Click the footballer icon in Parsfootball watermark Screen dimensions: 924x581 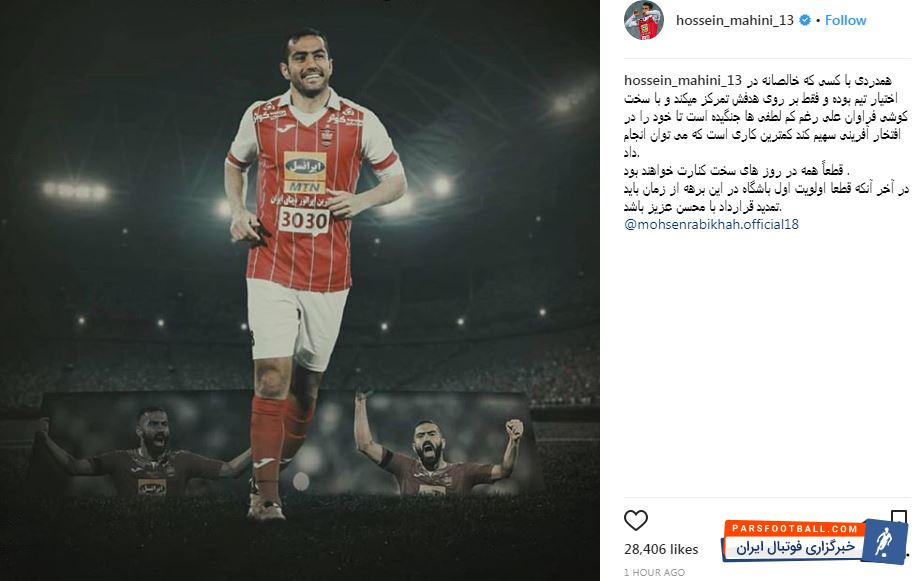(883, 542)
